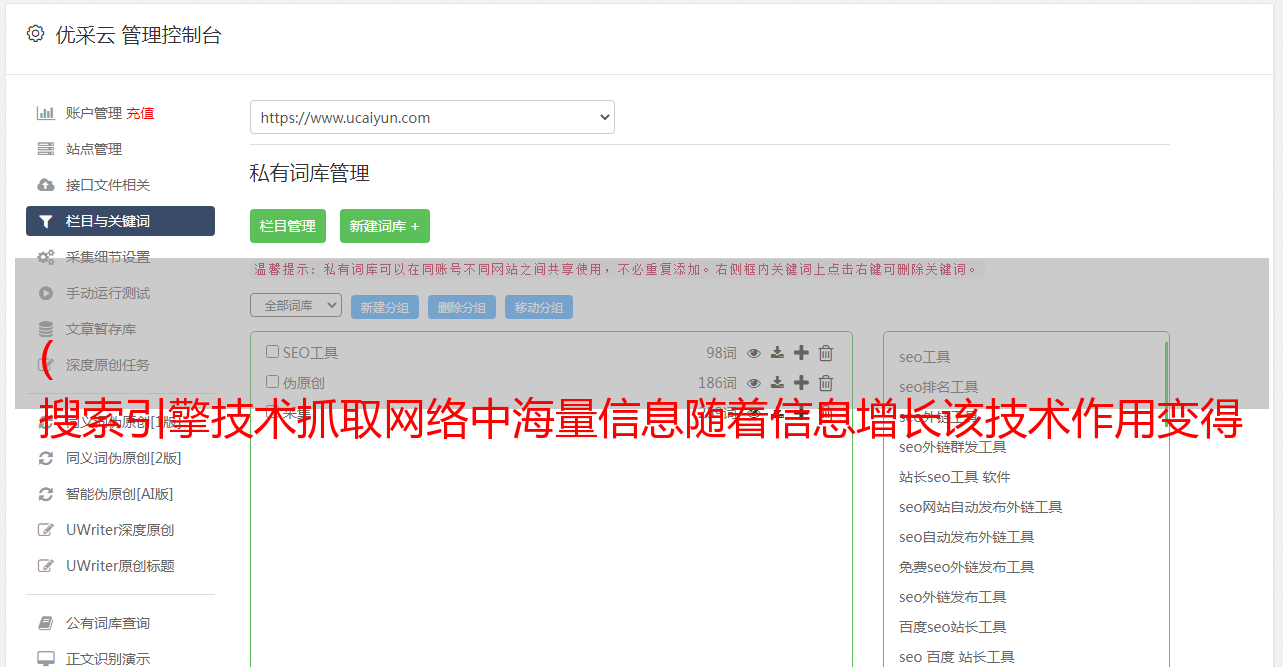Click keyword 'seo 百度 站长工具'
The image size is (1283, 667).
tap(957, 657)
